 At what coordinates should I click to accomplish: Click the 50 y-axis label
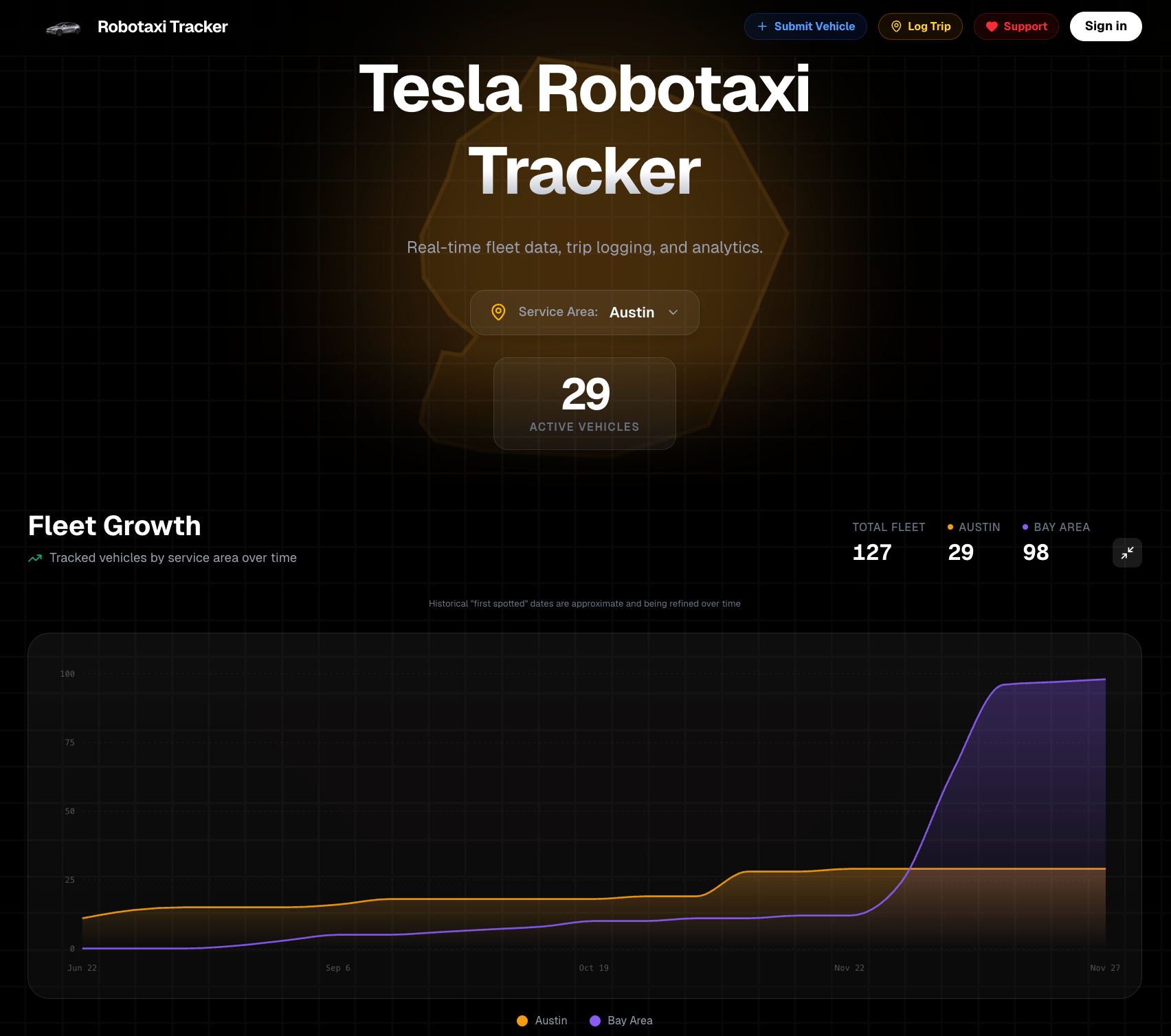click(x=69, y=811)
